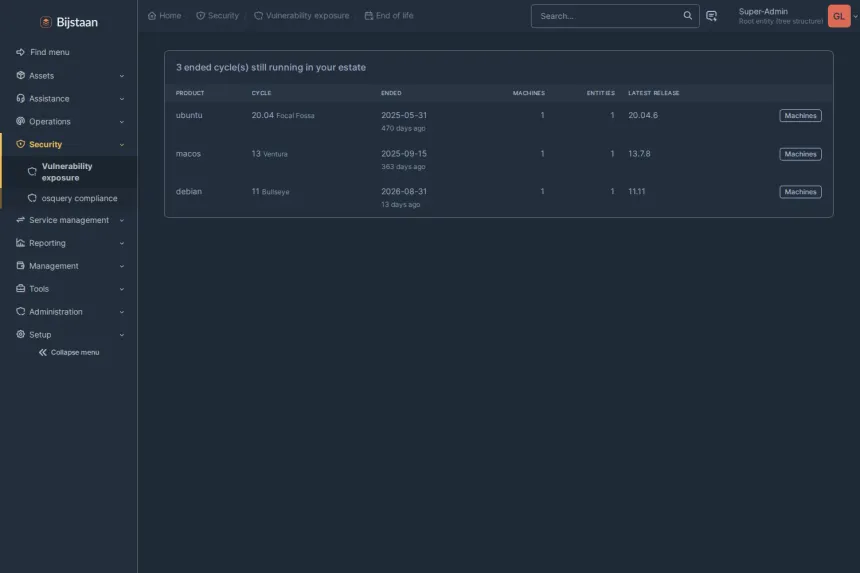Click the GL user avatar
The height and width of the screenshot is (573, 860).
click(x=839, y=16)
